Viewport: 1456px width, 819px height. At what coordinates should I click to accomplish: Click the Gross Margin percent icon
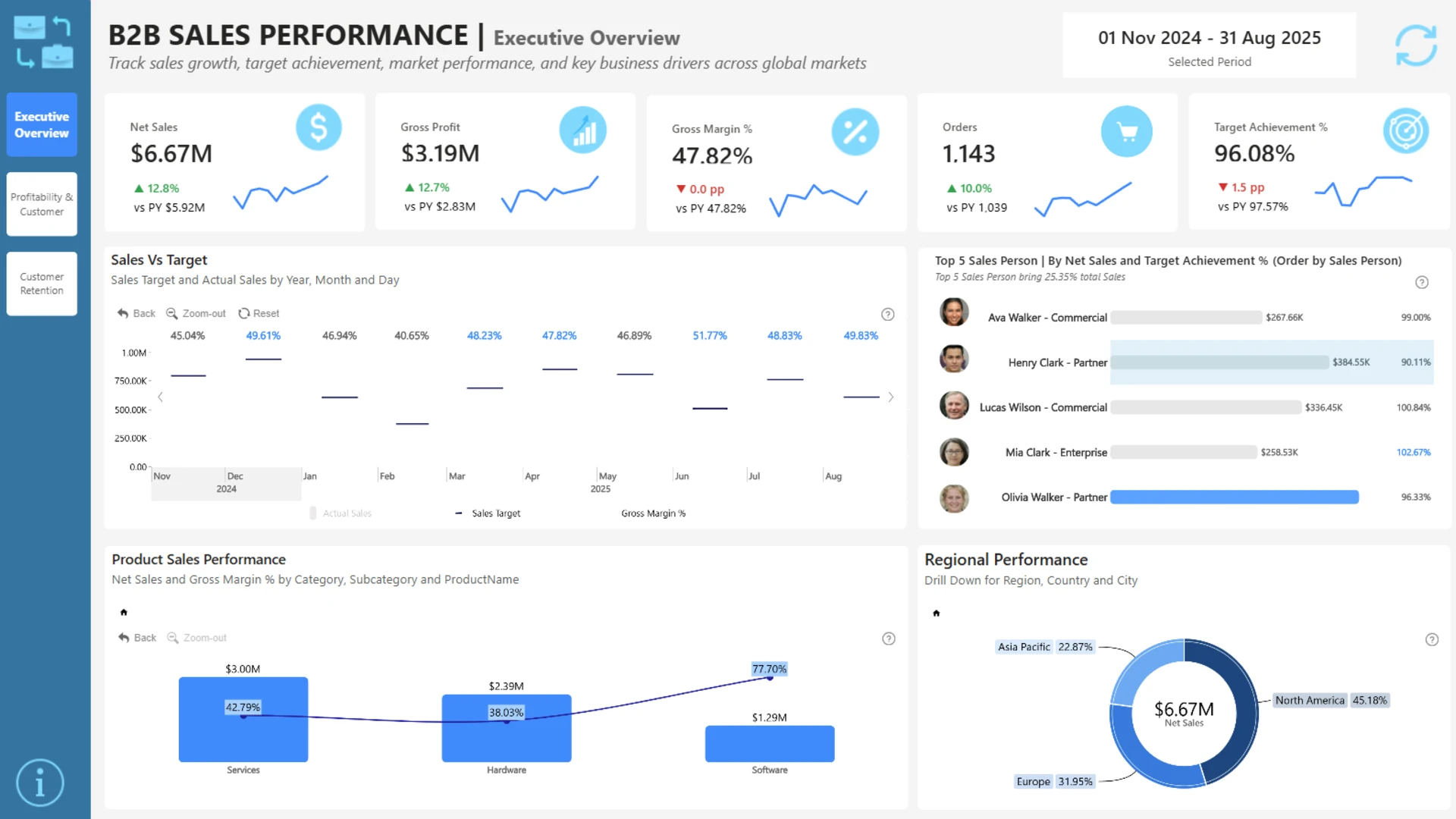[855, 132]
